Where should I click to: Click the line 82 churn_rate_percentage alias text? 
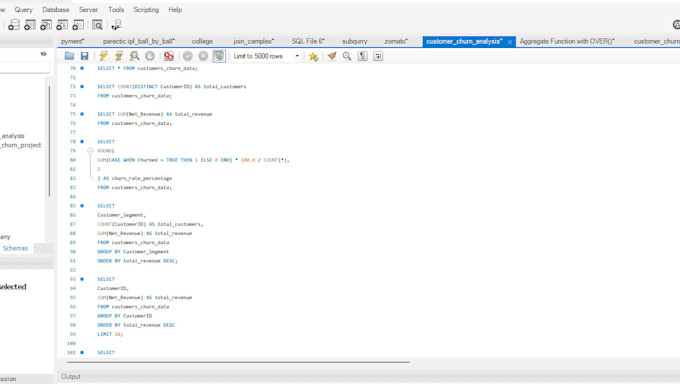coord(142,178)
